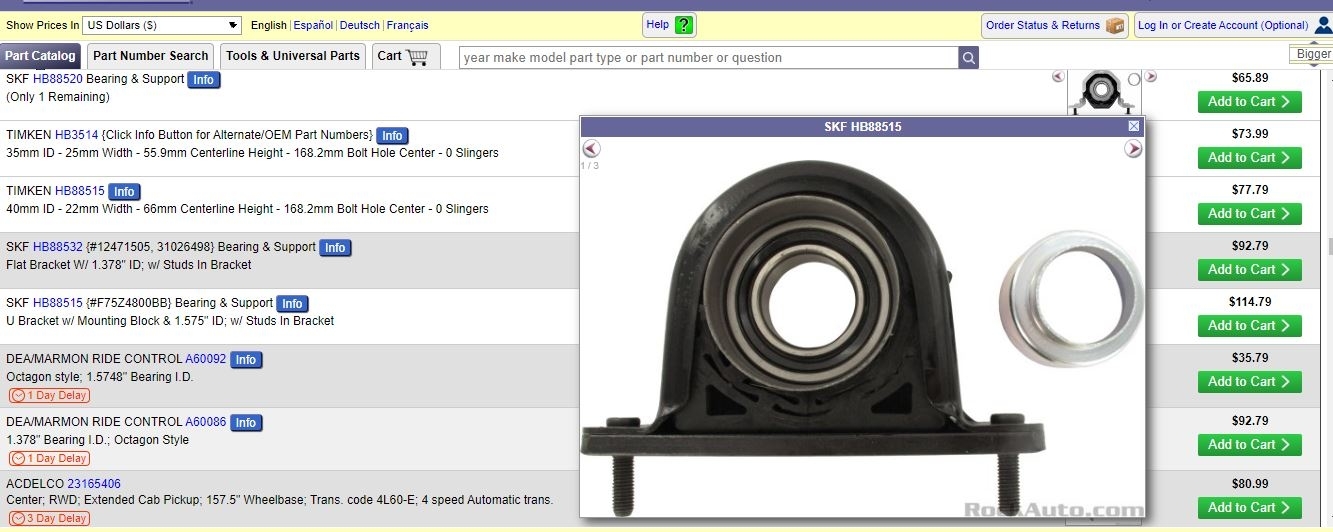Open part number link A60086

click(x=206, y=422)
